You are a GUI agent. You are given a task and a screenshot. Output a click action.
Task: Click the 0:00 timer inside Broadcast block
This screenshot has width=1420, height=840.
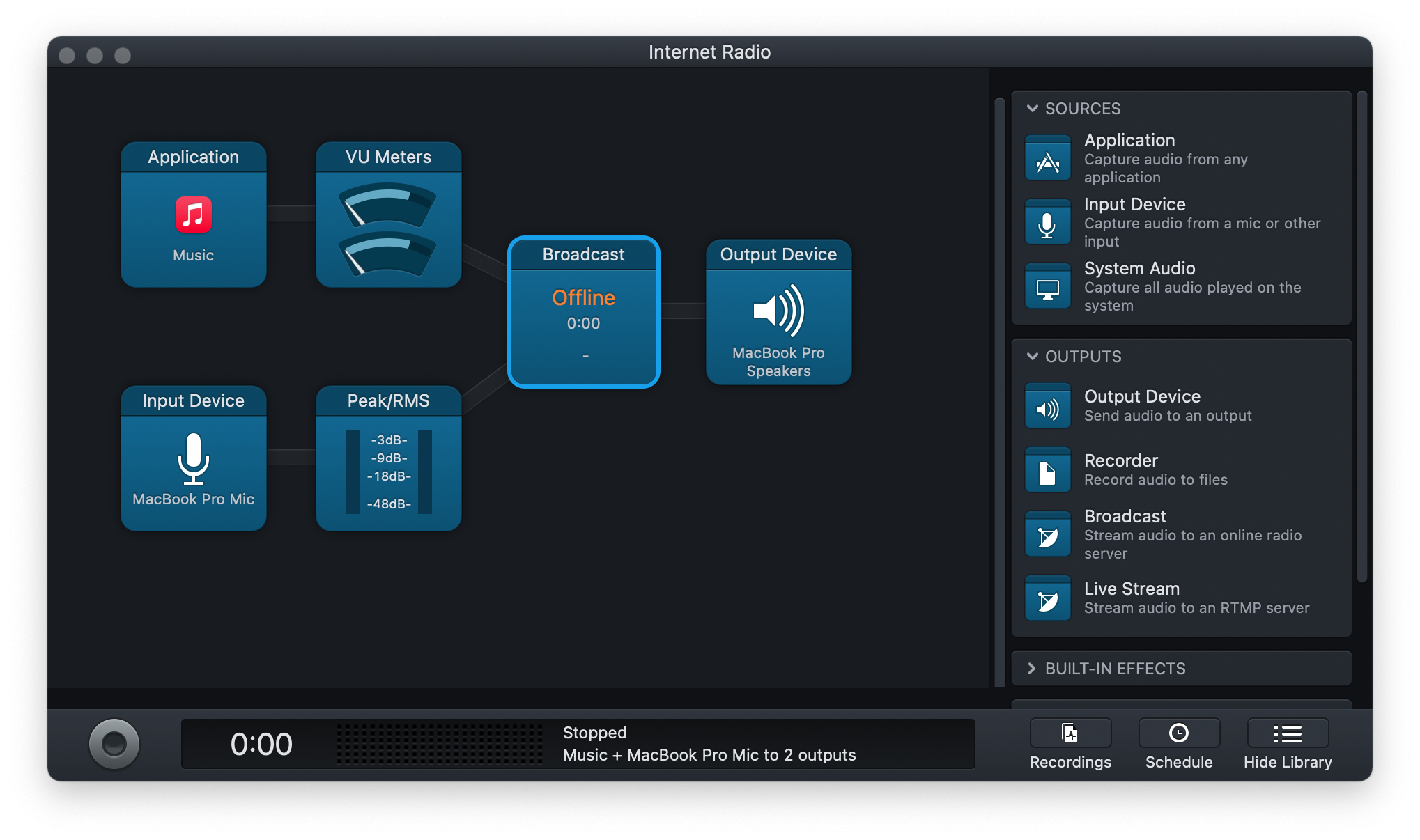point(583,324)
